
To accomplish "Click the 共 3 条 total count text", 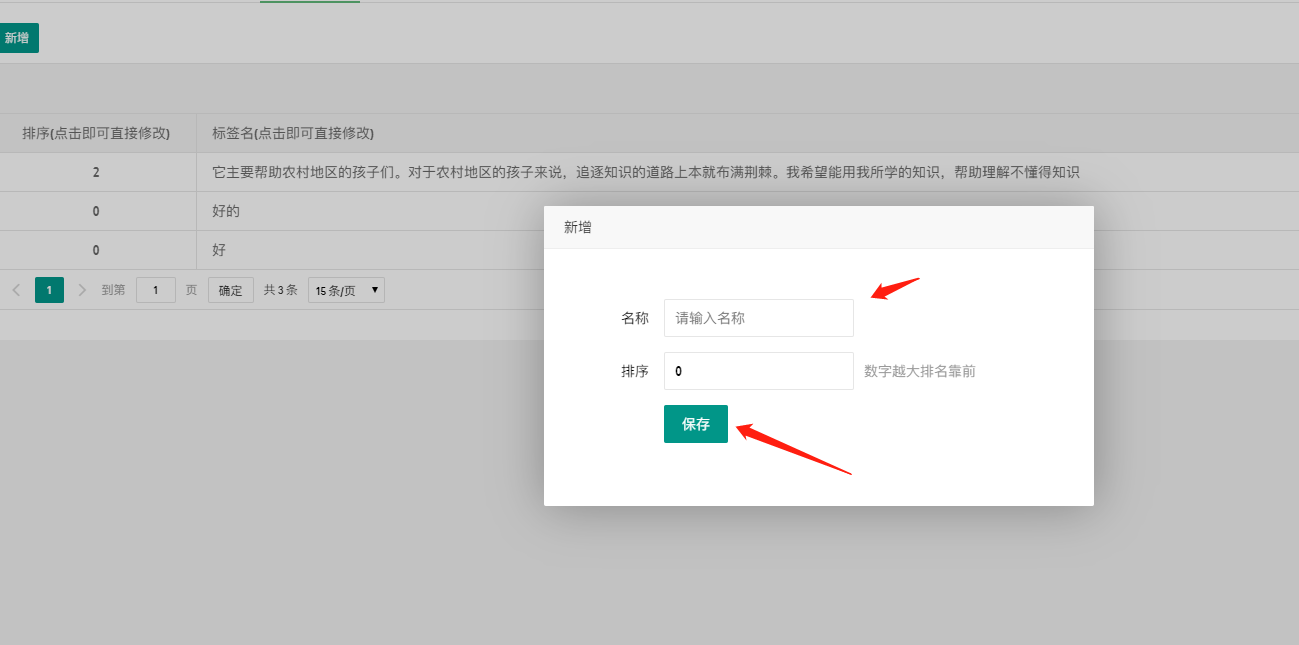I will coord(281,290).
